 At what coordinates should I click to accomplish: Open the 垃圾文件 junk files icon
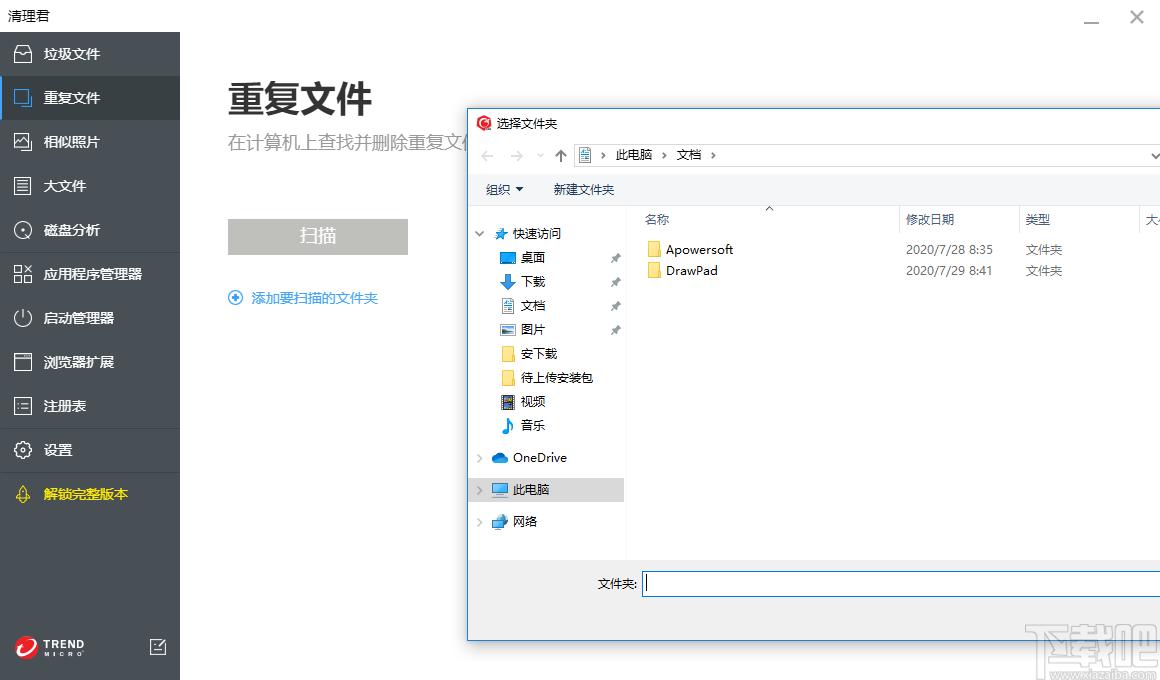coord(23,54)
